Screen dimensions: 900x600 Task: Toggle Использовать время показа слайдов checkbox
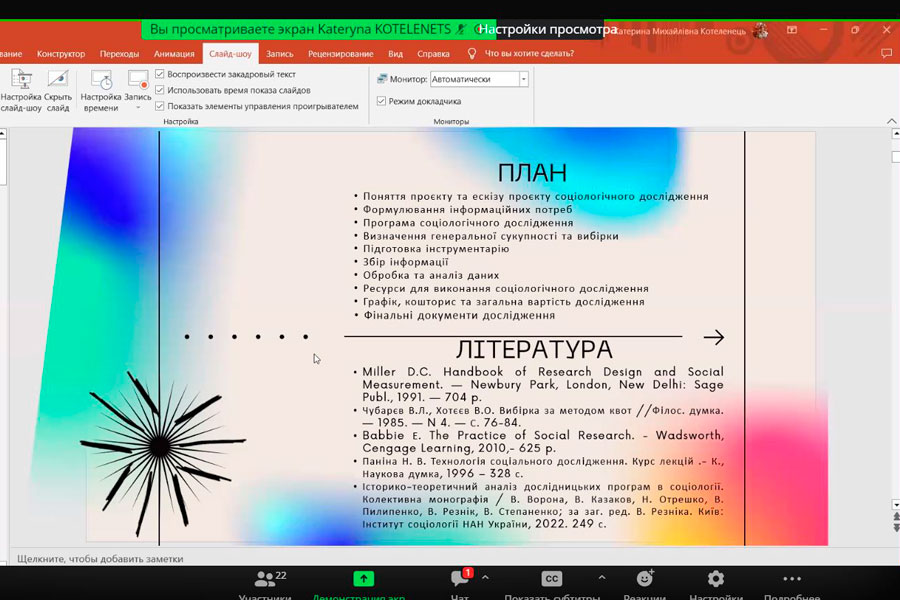[160, 90]
